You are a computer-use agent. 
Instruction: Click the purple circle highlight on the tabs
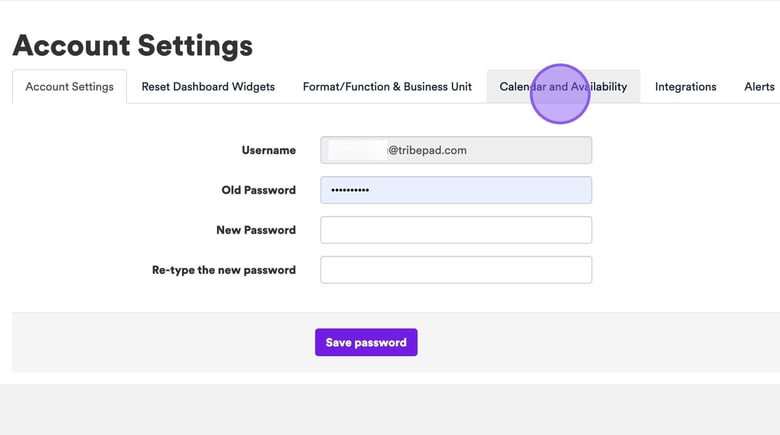tap(559, 93)
